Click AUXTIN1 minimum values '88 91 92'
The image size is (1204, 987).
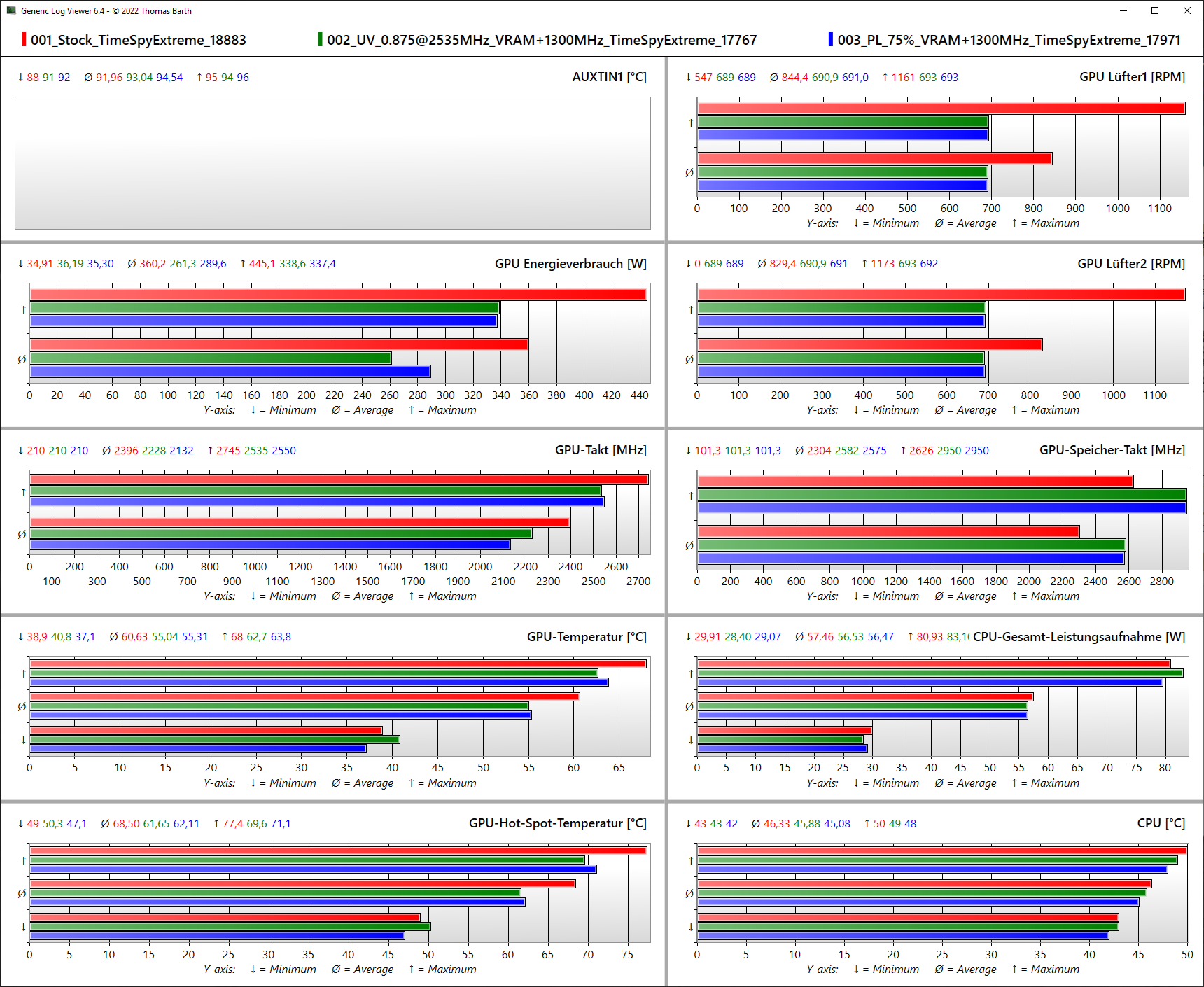click(x=48, y=78)
